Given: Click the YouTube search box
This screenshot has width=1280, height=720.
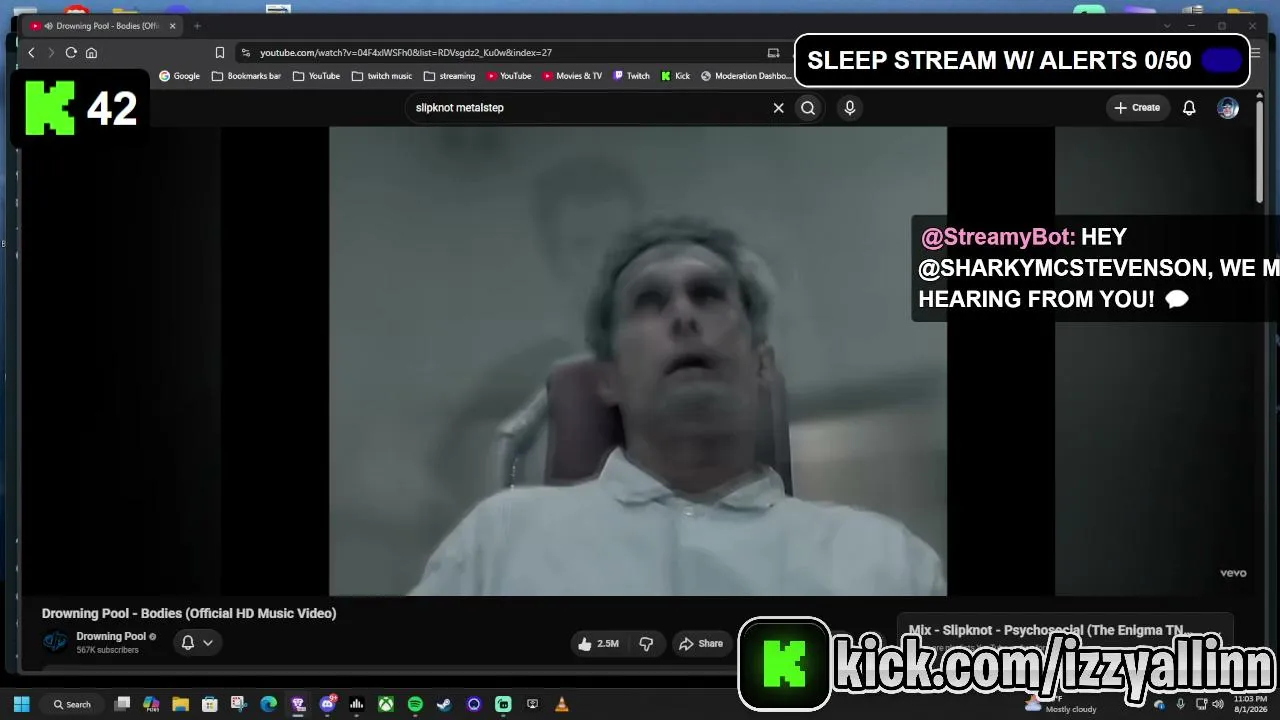Looking at the screenshot, I should click(588, 108).
